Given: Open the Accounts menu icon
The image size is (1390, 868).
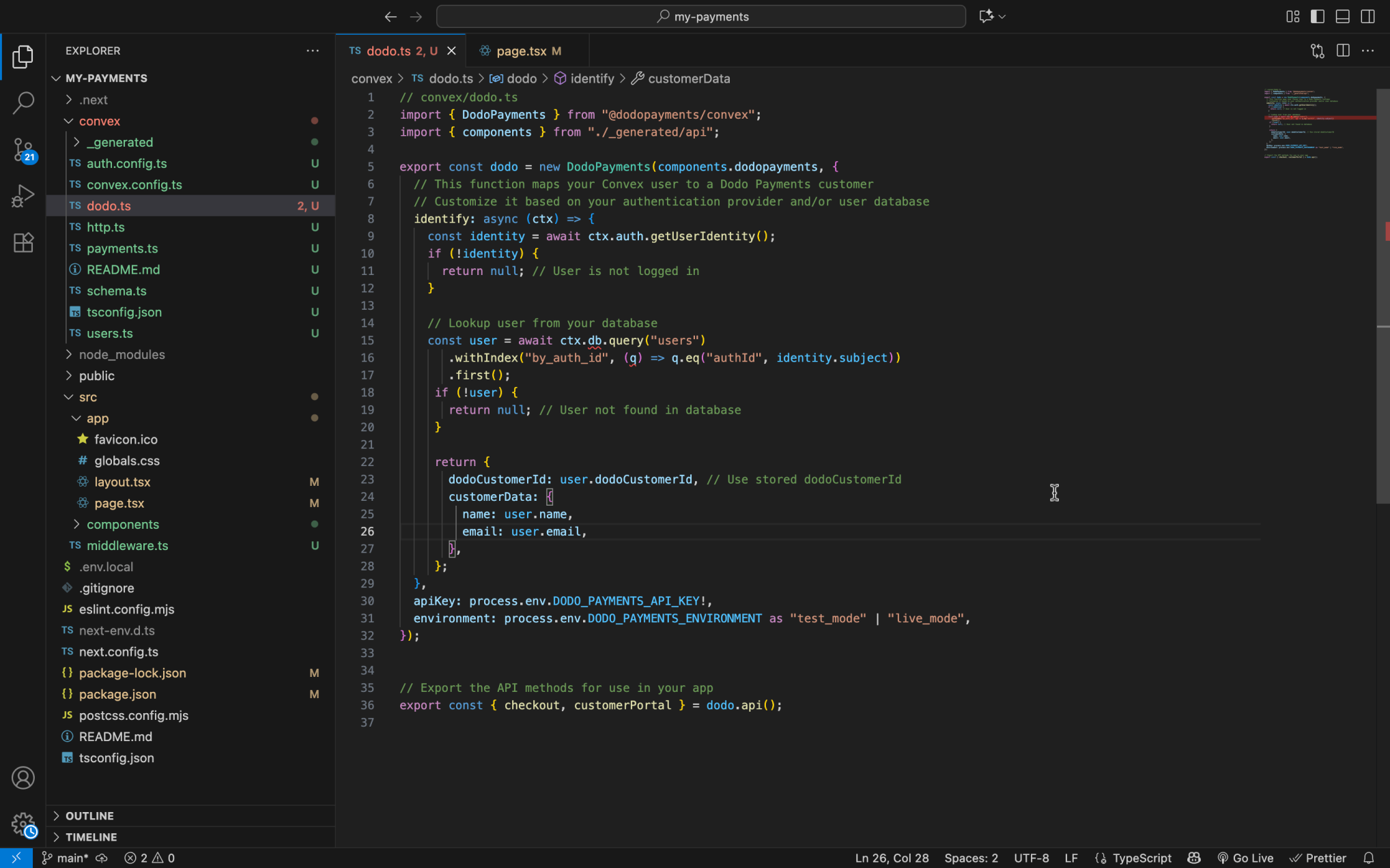Looking at the screenshot, I should click(x=23, y=778).
